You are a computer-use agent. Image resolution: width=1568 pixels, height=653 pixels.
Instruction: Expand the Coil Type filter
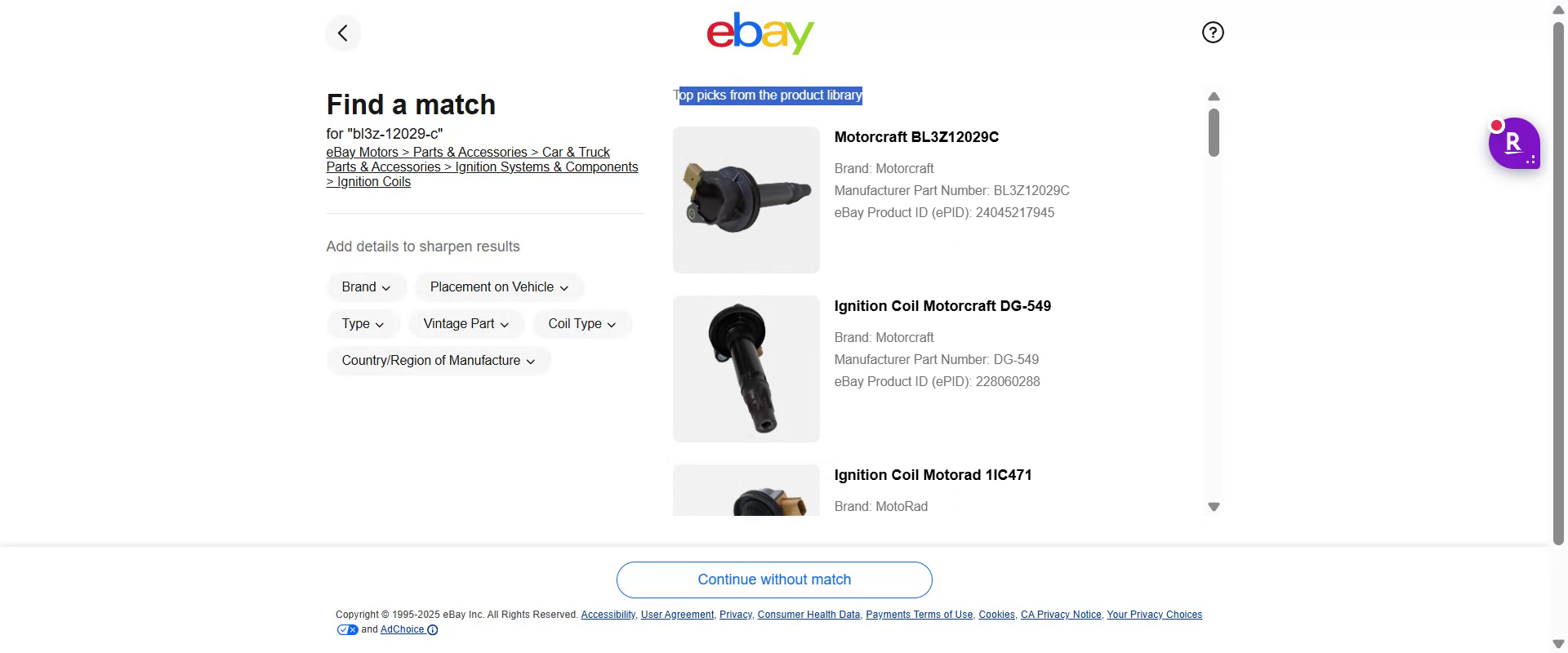coord(581,324)
